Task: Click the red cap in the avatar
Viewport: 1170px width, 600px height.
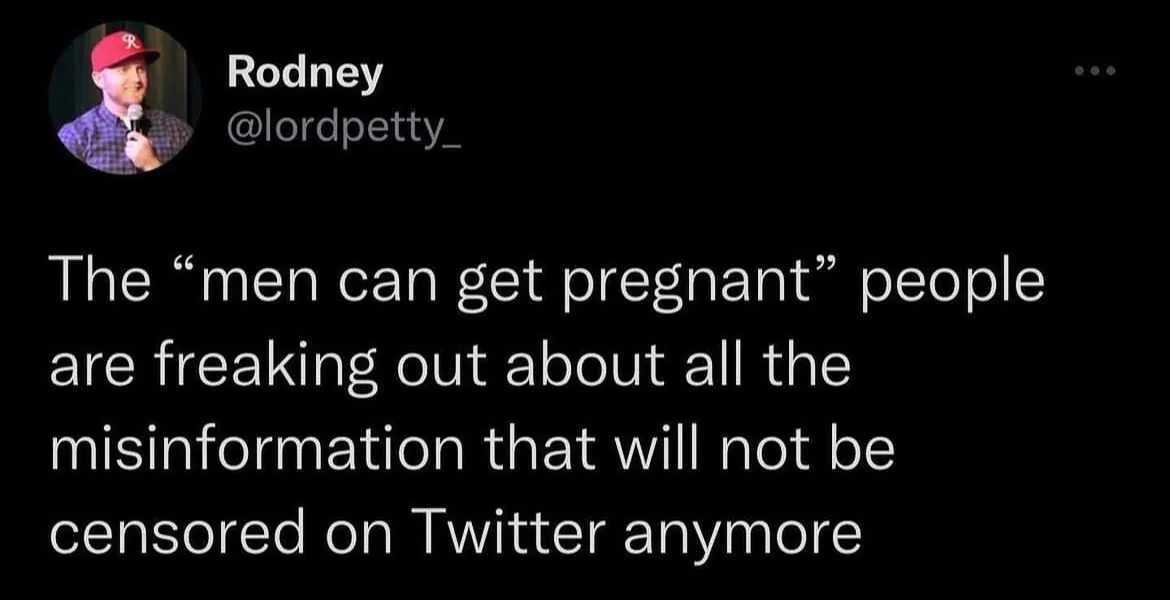Action: tap(123, 51)
